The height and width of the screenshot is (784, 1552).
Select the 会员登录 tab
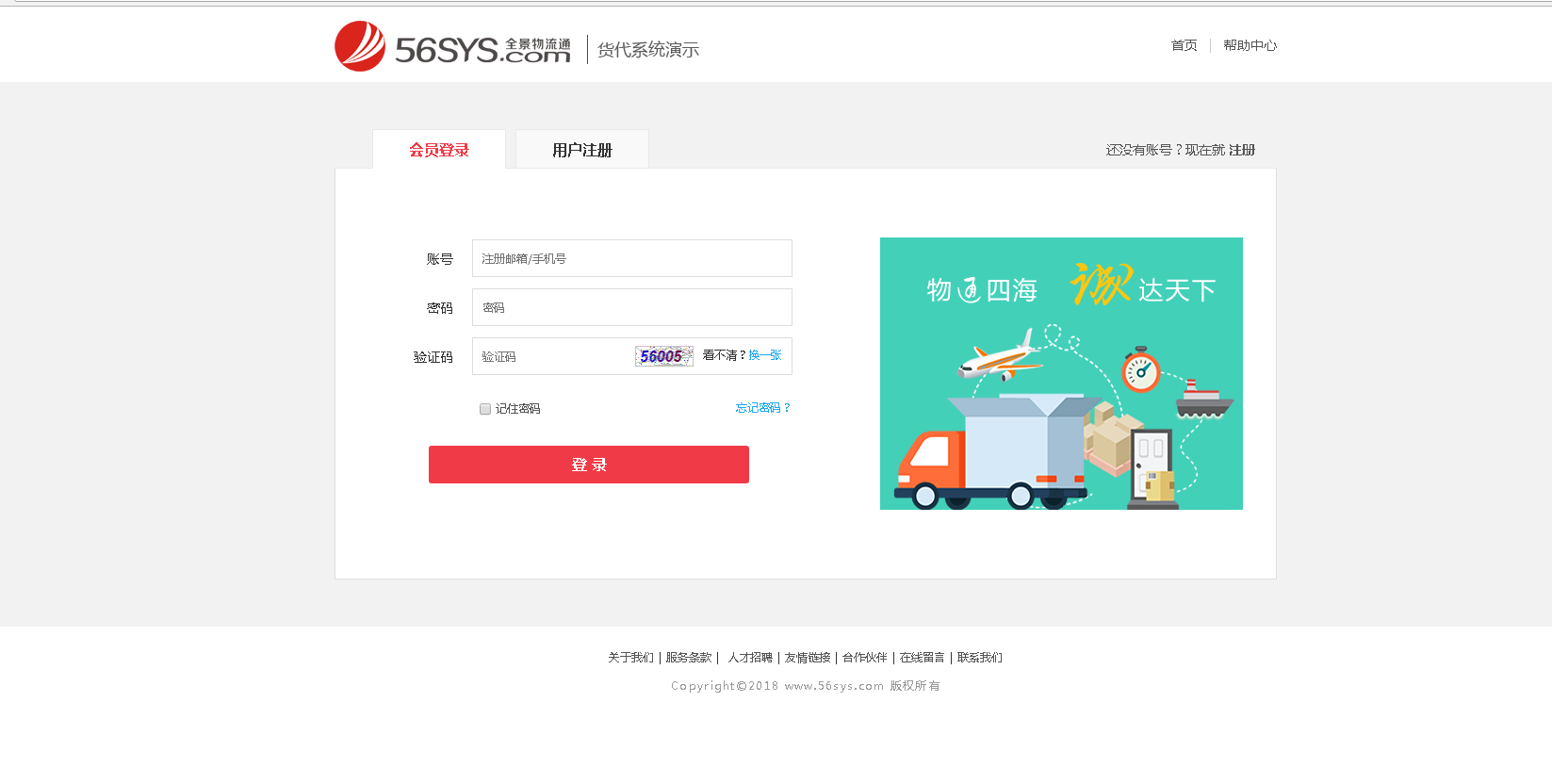438,150
